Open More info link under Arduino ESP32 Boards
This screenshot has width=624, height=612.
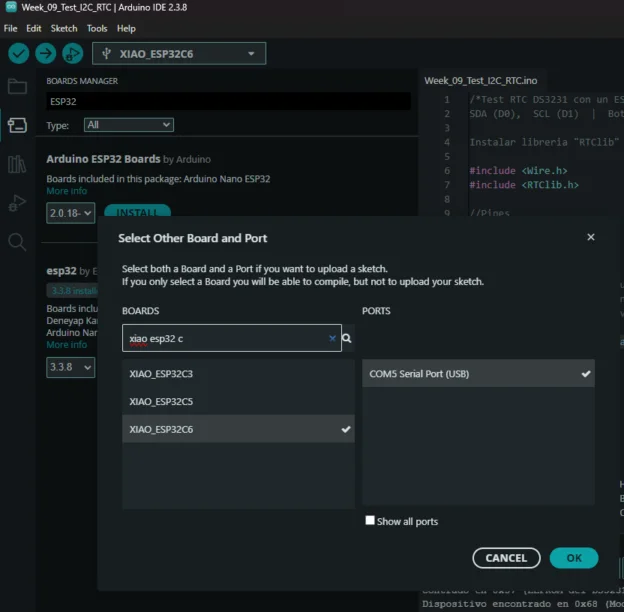66,191
